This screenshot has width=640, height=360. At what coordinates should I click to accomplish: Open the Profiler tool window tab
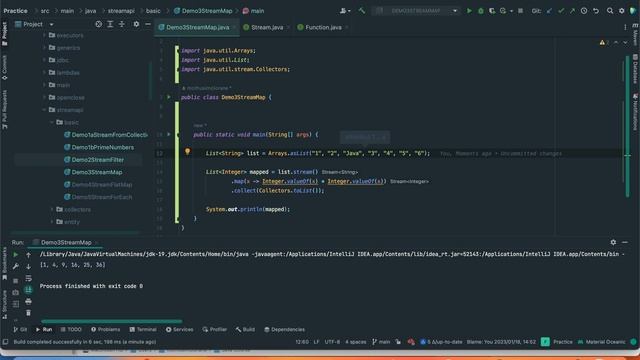click(215, 329)
